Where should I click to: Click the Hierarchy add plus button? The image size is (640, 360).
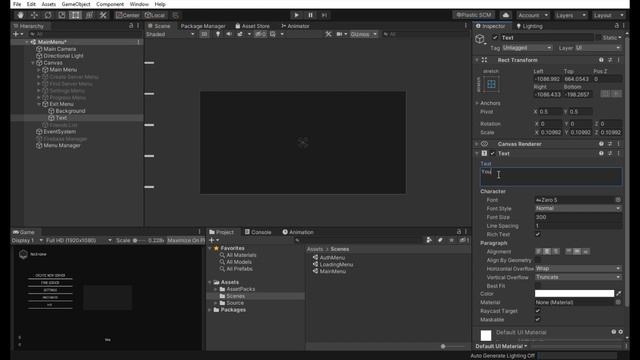point(16,34)
